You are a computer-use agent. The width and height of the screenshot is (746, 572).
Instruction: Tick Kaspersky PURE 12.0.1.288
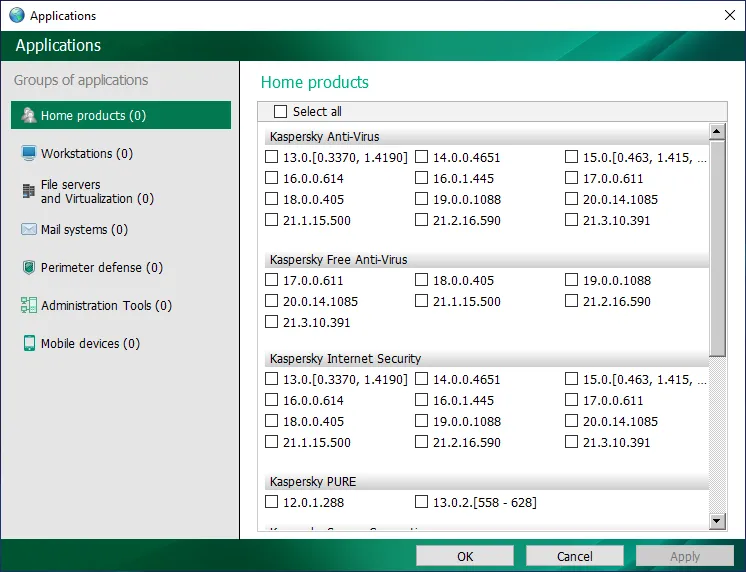271,502
